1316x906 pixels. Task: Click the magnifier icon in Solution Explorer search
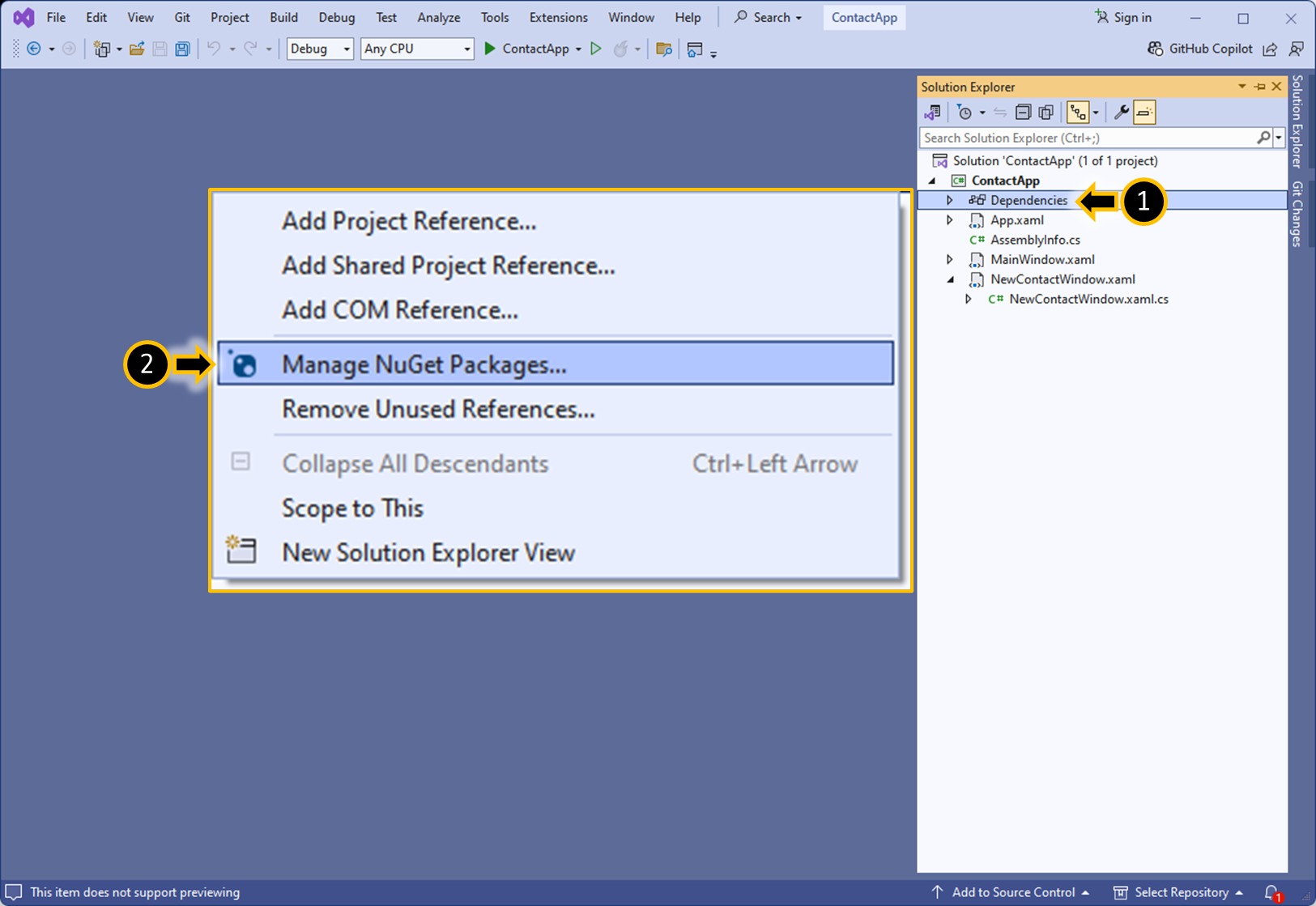1263,138
